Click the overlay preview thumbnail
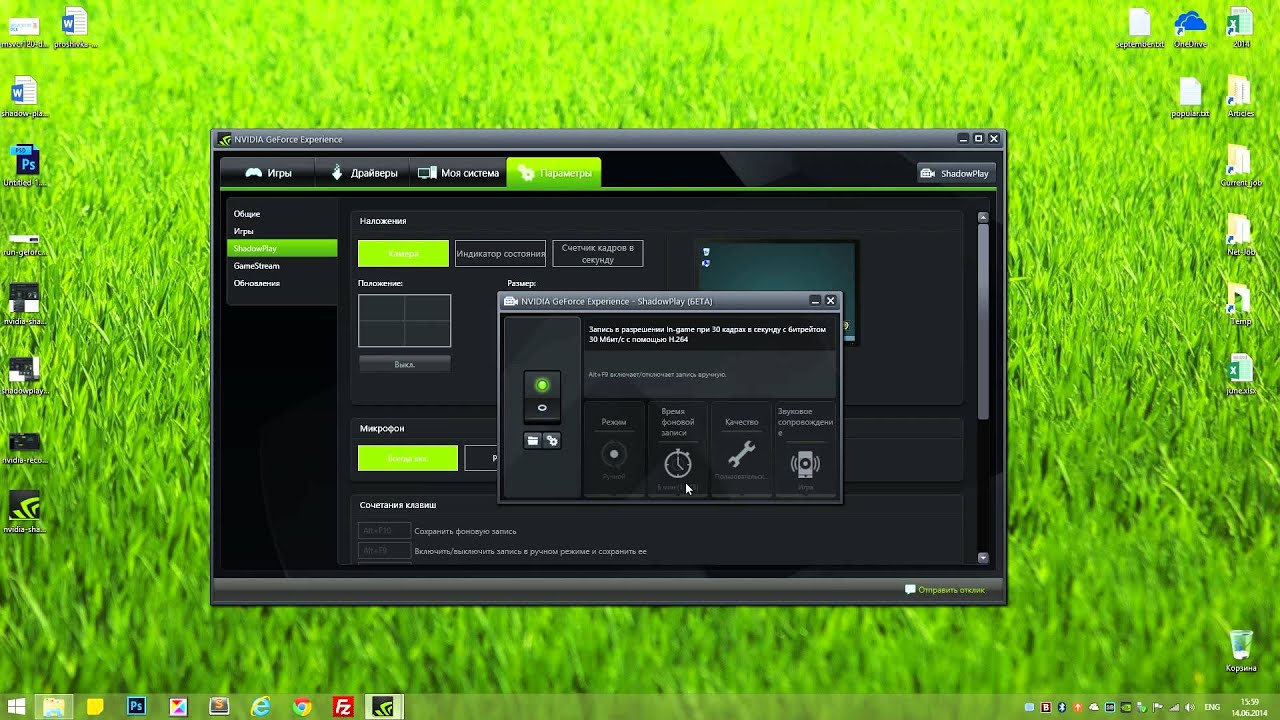The image size is (1280, 720). point(777,292)
